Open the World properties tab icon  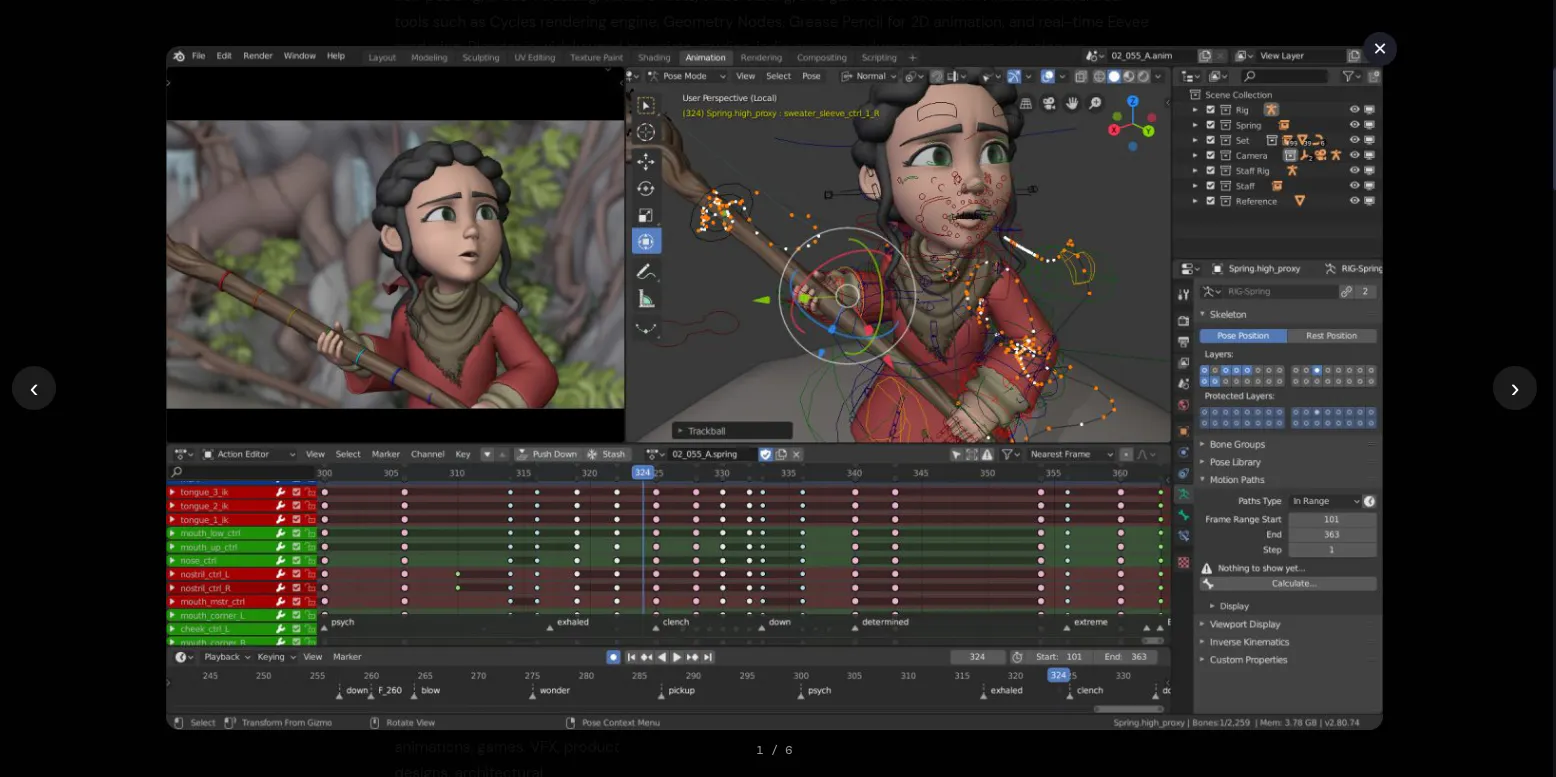click(1184, 405)
